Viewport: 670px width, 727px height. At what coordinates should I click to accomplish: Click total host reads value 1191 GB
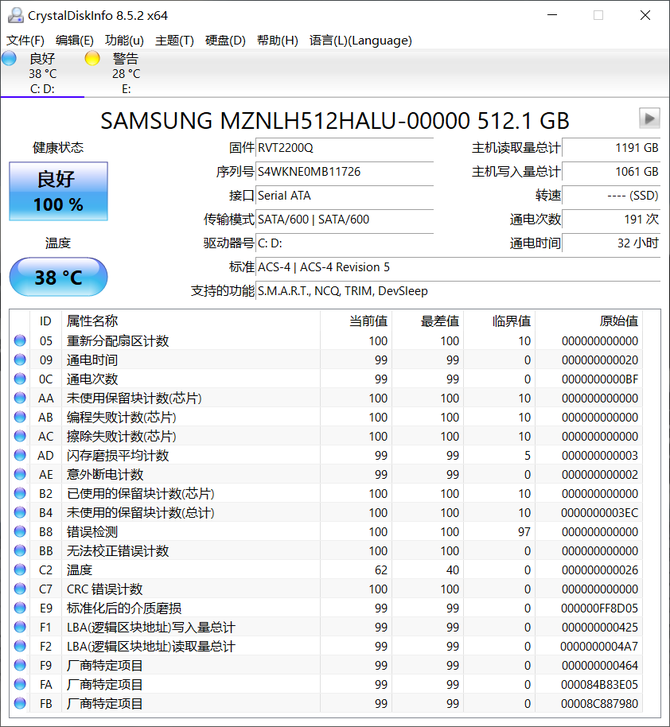pos(611,148)
